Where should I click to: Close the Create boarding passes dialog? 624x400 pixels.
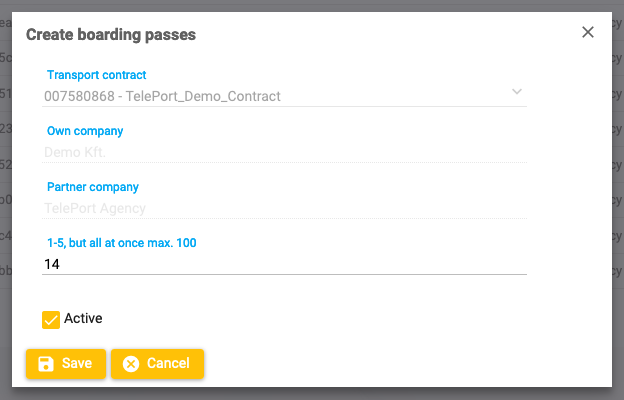(588, 32)
